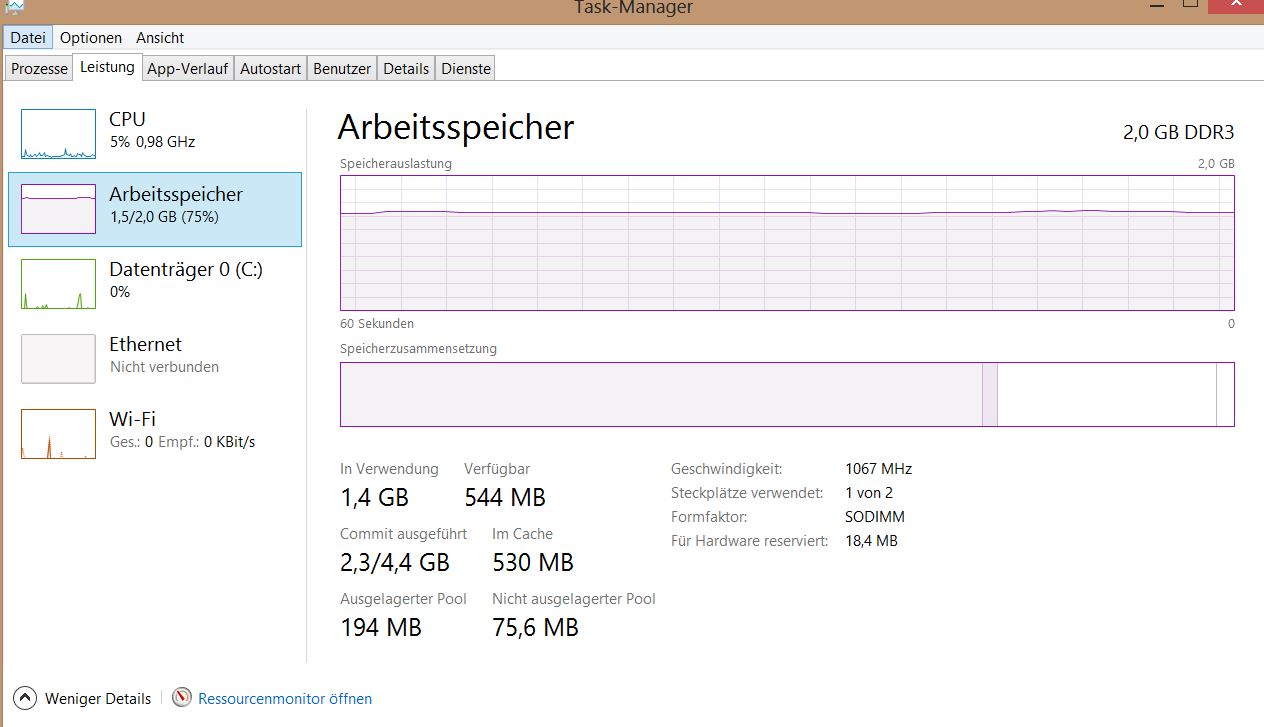Select the Ethernet graph thumbnail
Viewport: 1264px width, 727px height.
[59, 359]
